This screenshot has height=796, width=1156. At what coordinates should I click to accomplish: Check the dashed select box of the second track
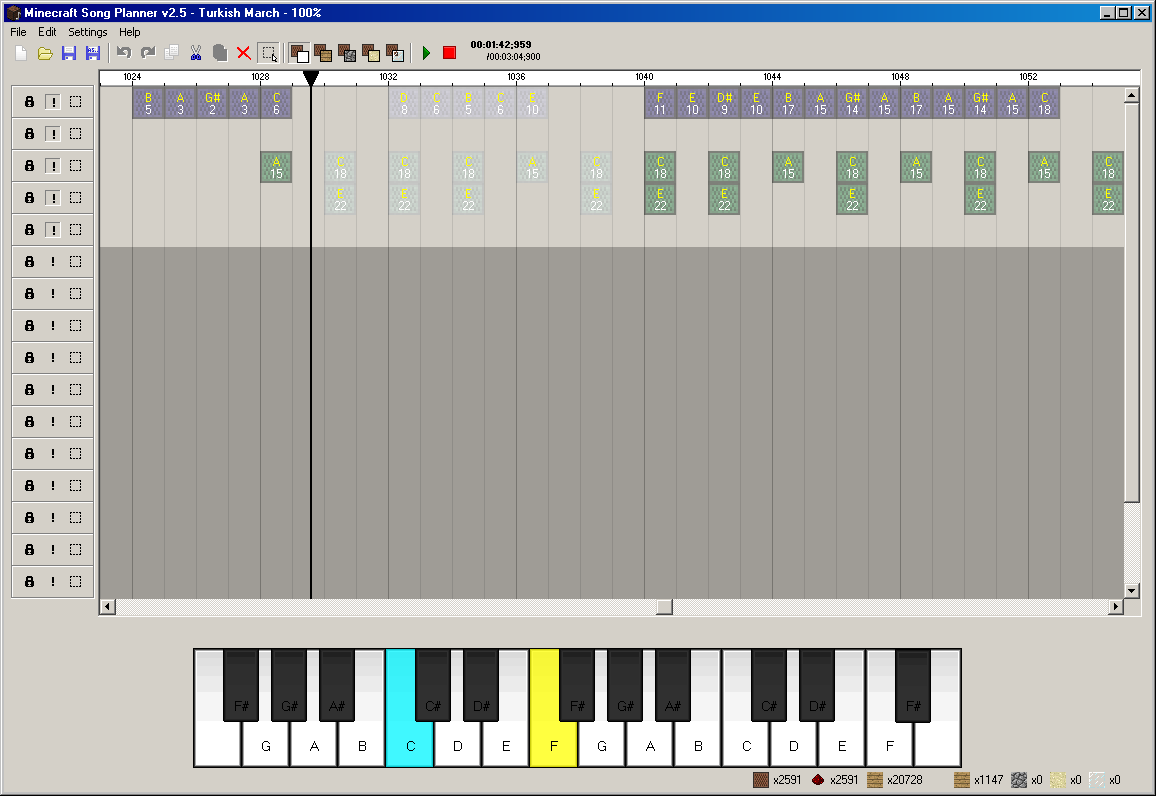[76, 133]
